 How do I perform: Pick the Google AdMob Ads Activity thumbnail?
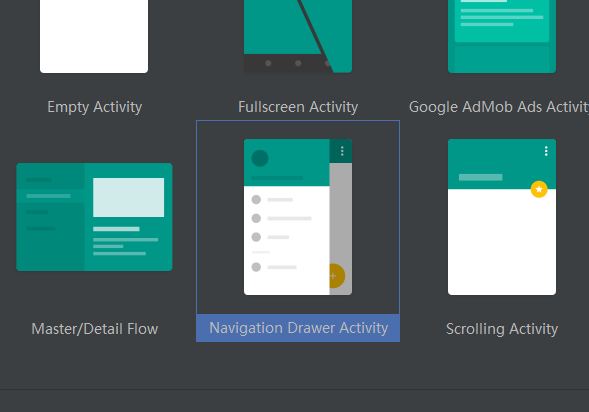[502, 36]
